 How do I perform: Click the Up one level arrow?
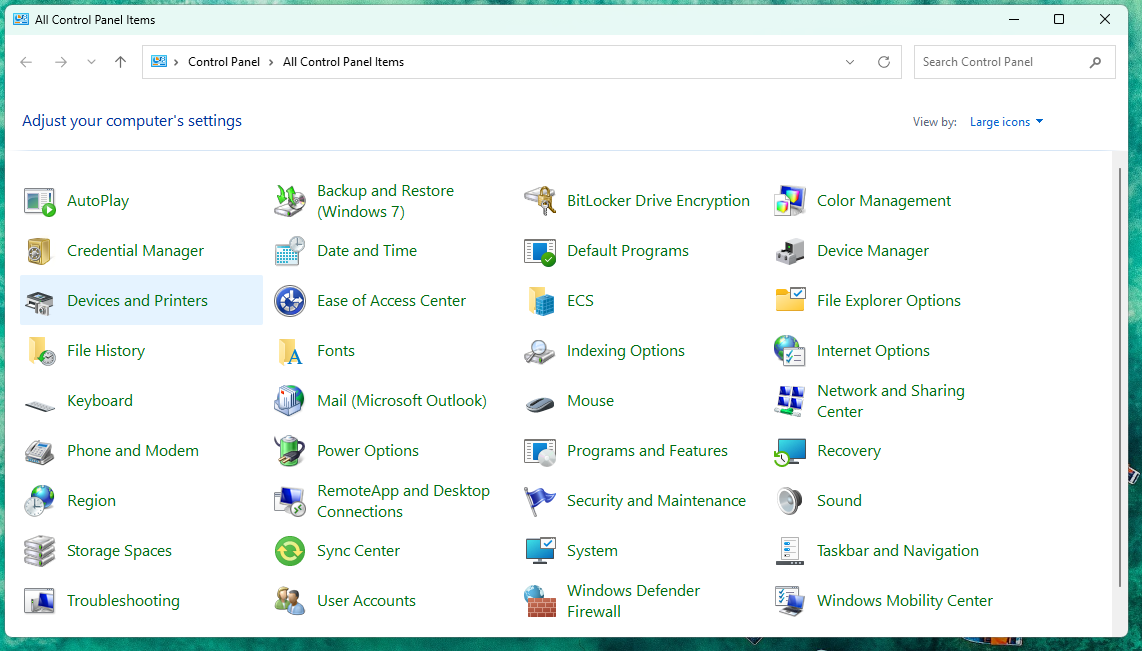pyautogui.click(x=121, y=62)
